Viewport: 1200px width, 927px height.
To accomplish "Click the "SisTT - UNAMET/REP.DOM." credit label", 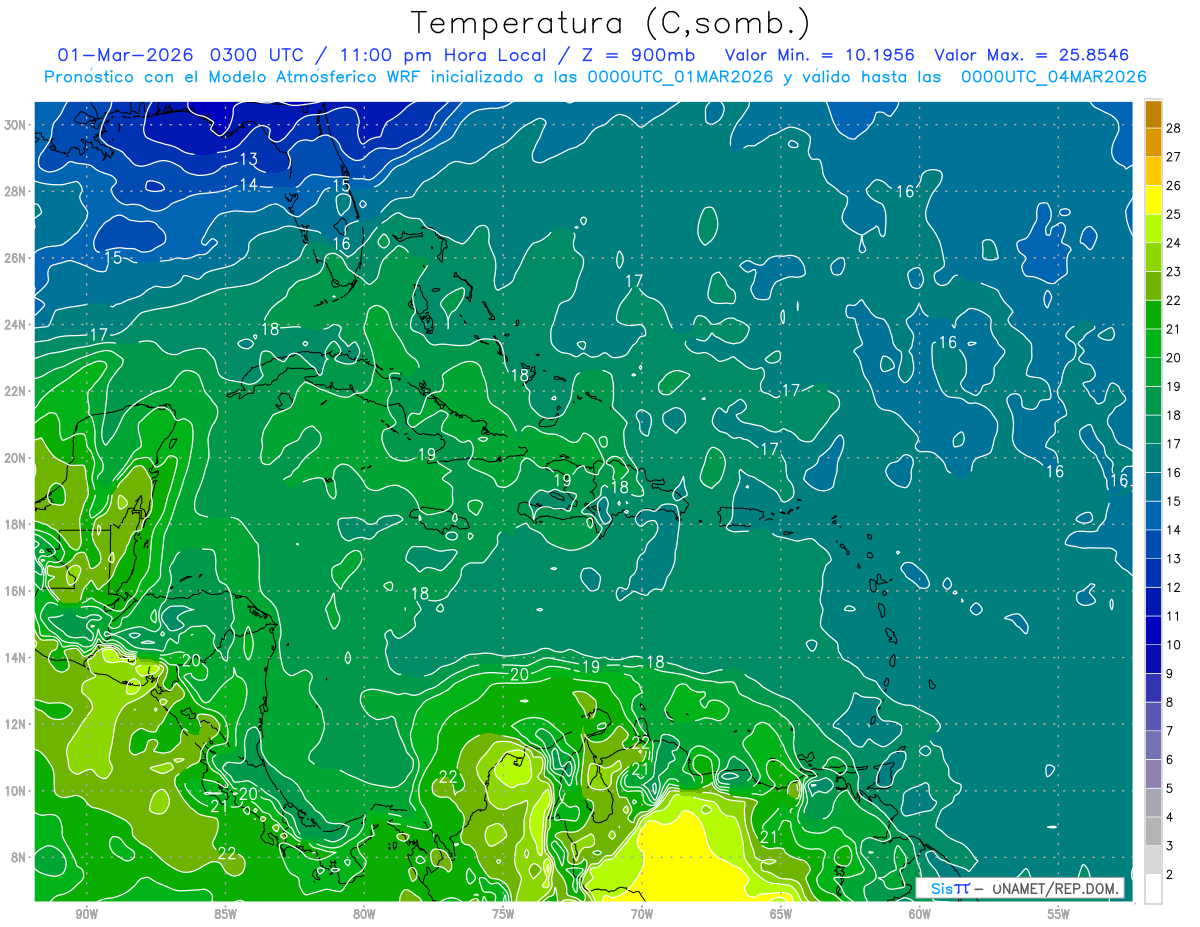I will pos(1019,889).
